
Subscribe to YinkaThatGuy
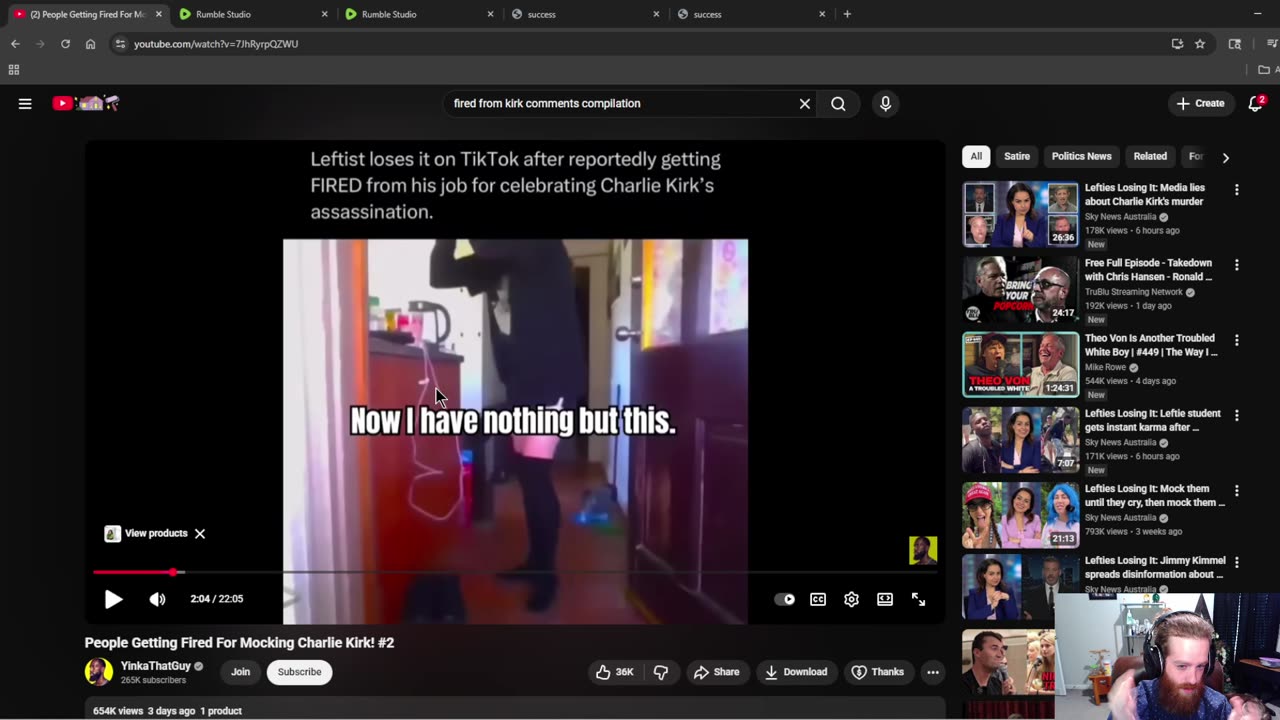pos(299,672)
